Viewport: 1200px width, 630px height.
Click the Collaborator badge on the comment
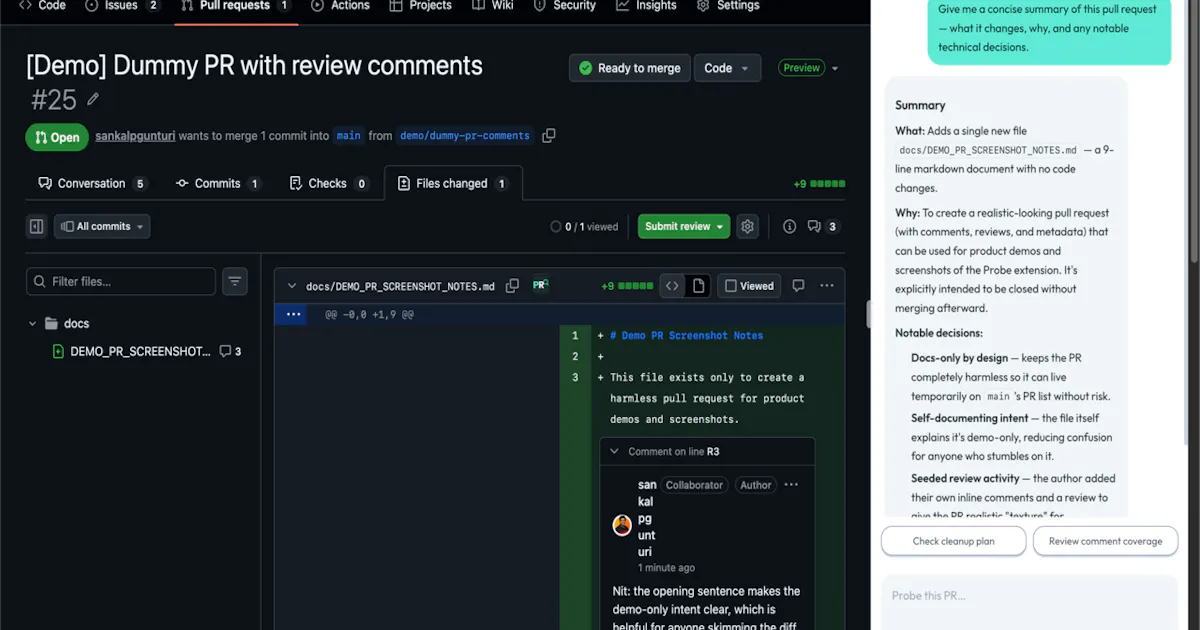(694, 485)
